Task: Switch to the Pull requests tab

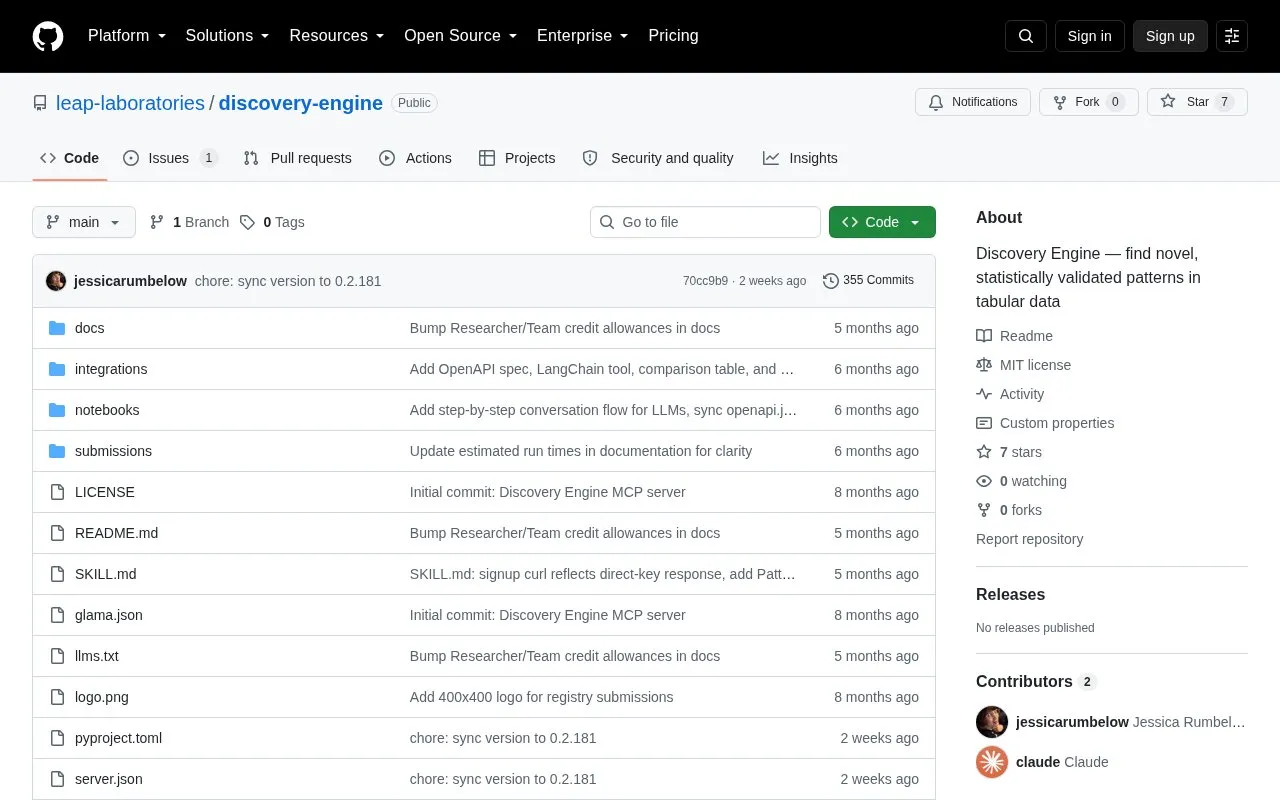Action: pos(297,158)
